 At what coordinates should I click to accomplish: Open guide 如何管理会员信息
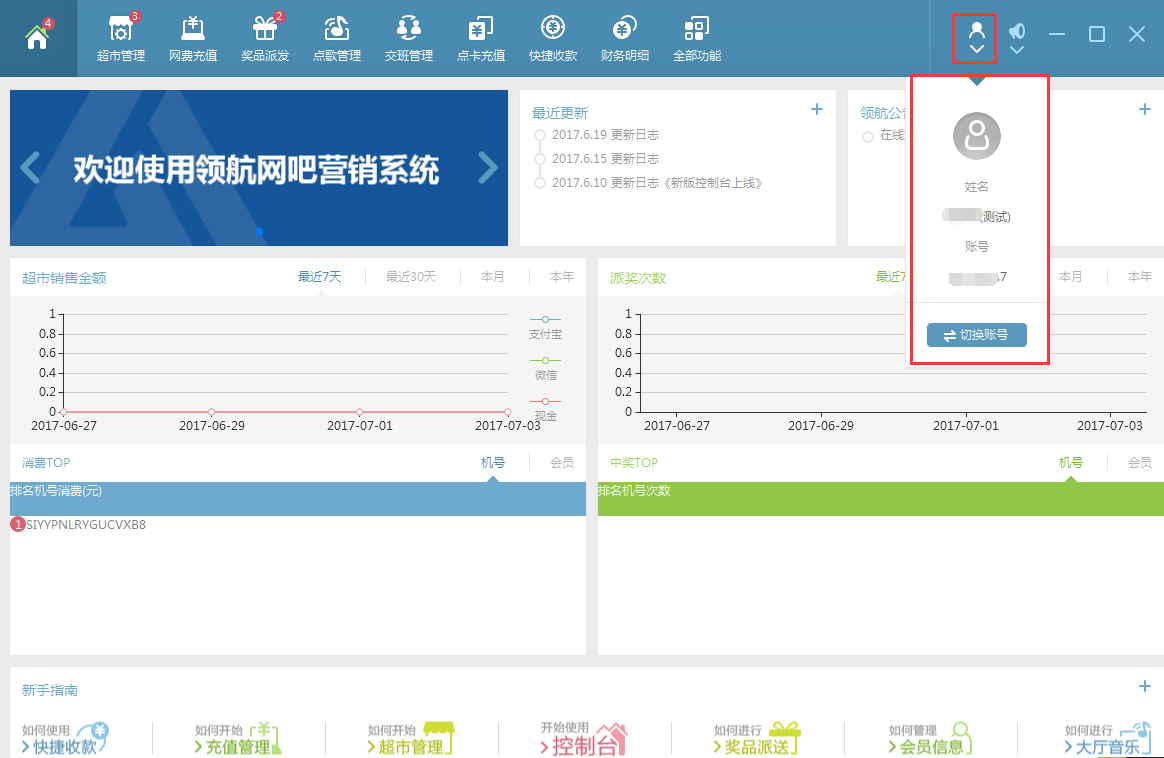(930, 738)
